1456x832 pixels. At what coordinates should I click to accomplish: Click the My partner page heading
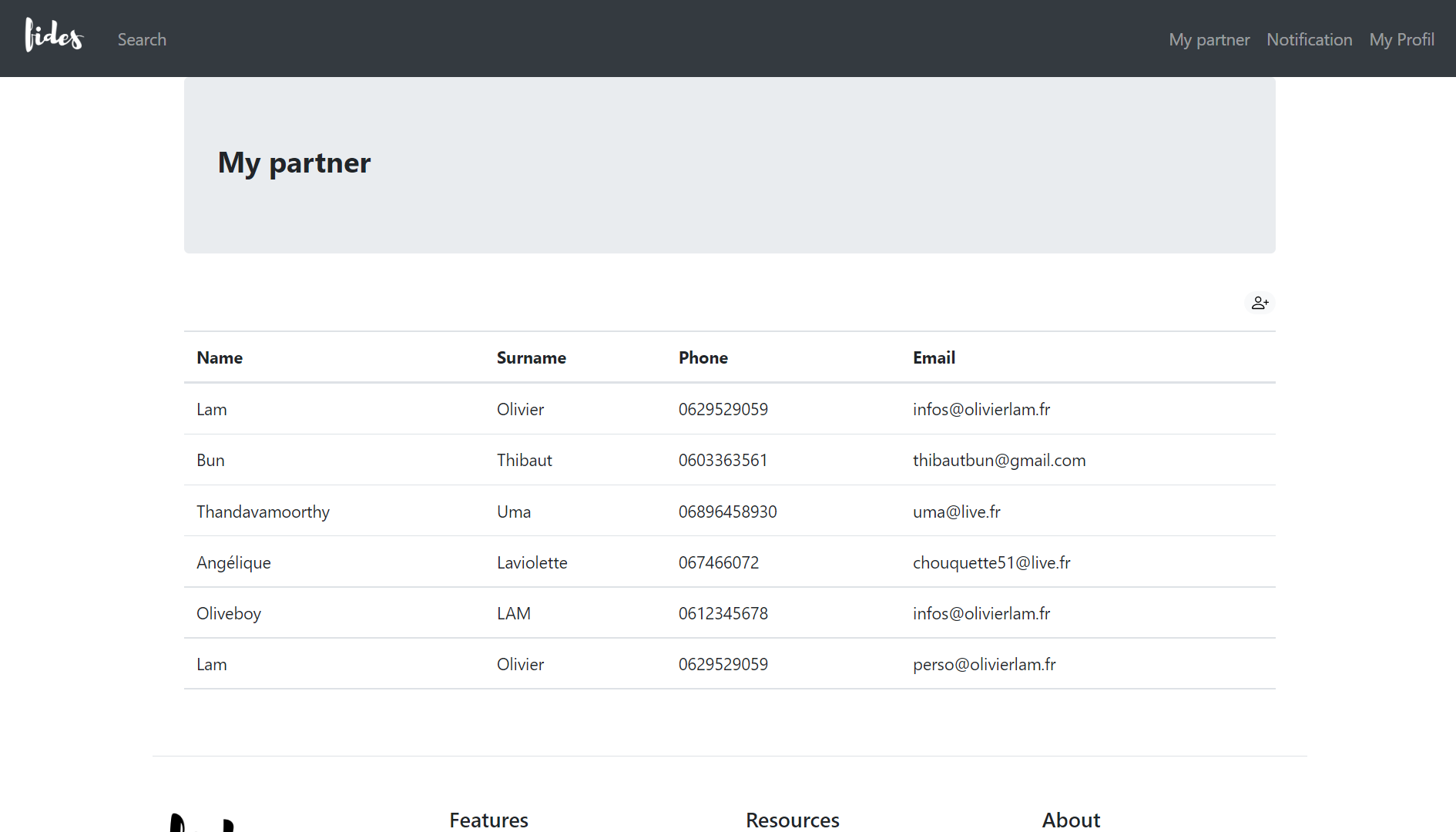pyautogui.click(x=294, y=163)
